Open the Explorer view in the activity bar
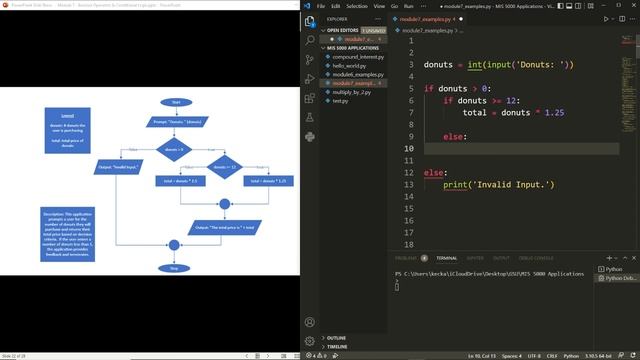Image resolution: width=640 pixels, height=360 pixels. pos(310,21)
